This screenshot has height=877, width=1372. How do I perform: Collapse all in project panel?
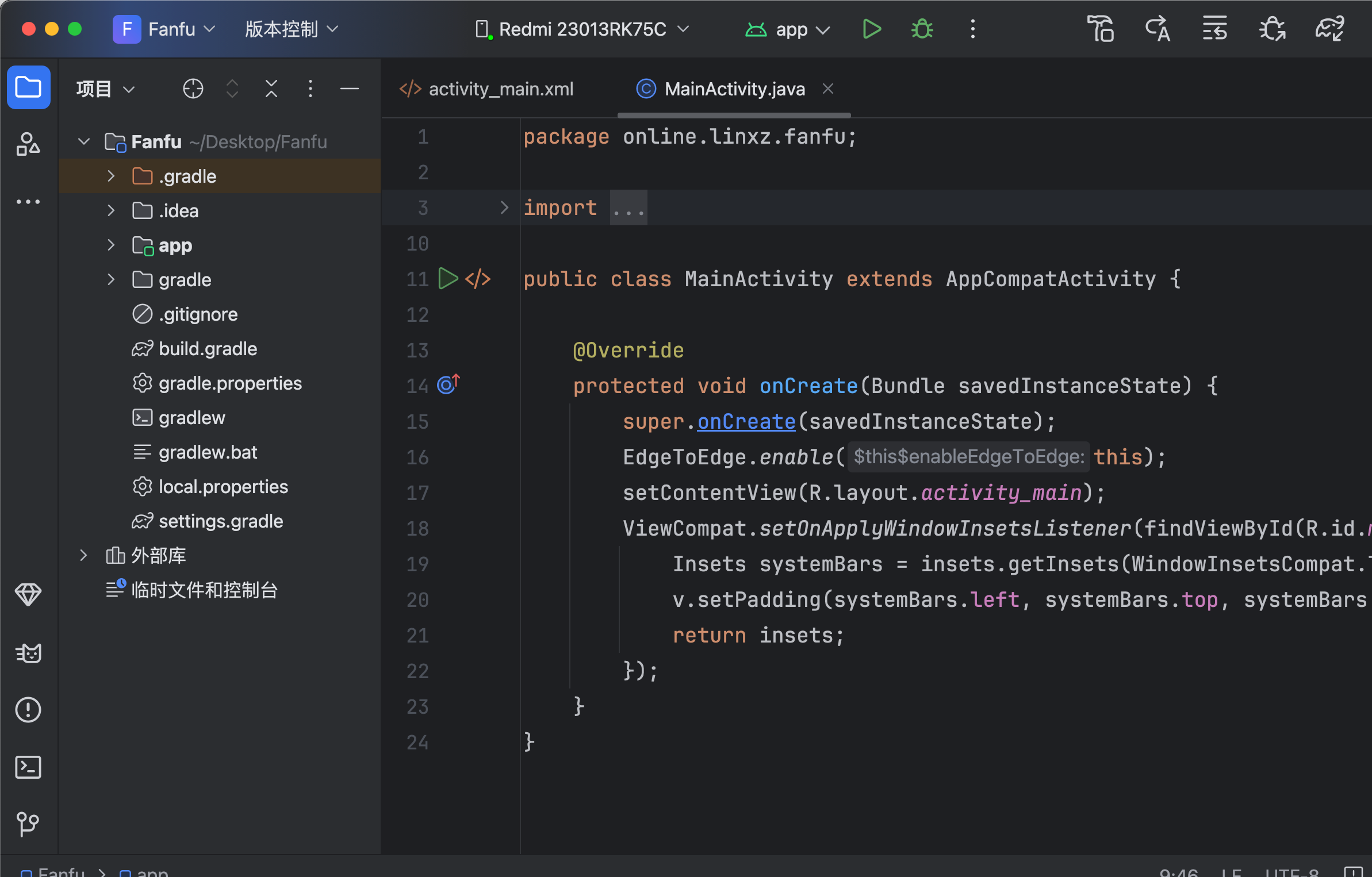tap(271, 89)
